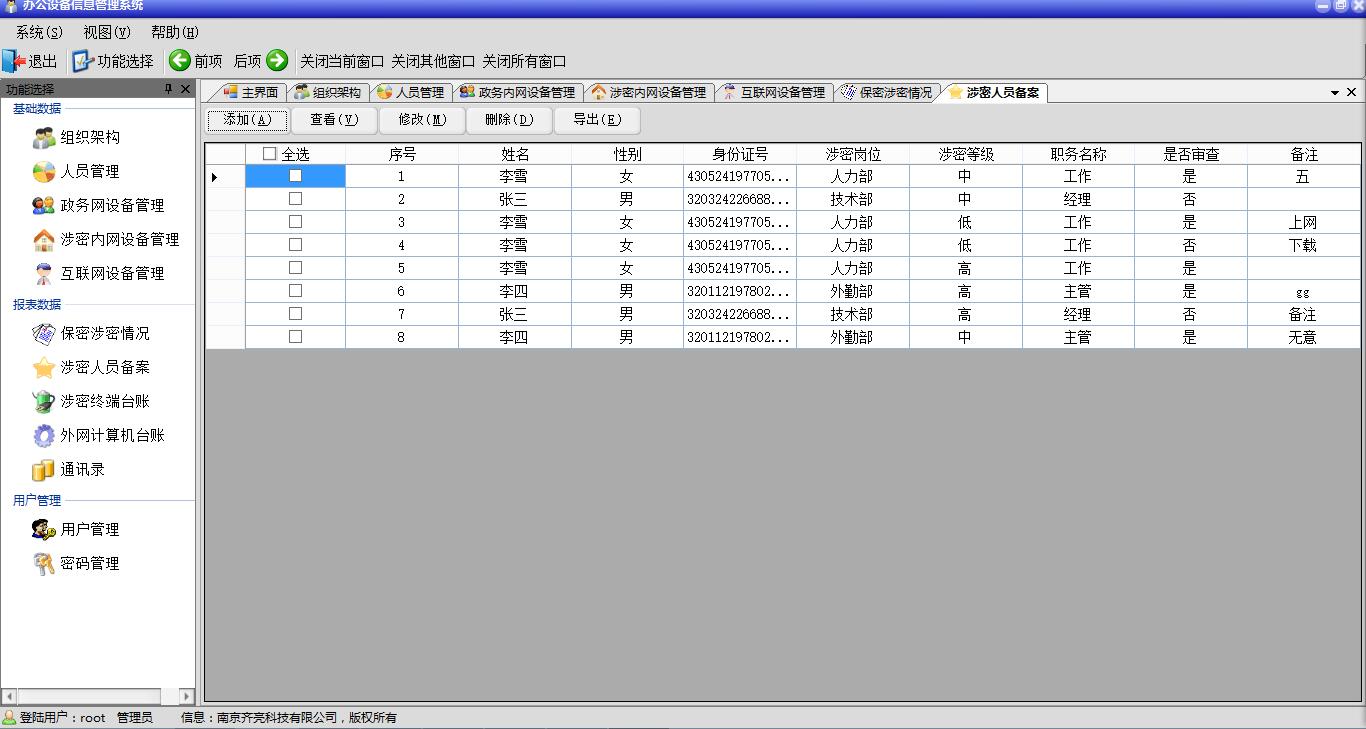
Task: Click the 组织架构 icon in sidebar
Action: point(43,138)
